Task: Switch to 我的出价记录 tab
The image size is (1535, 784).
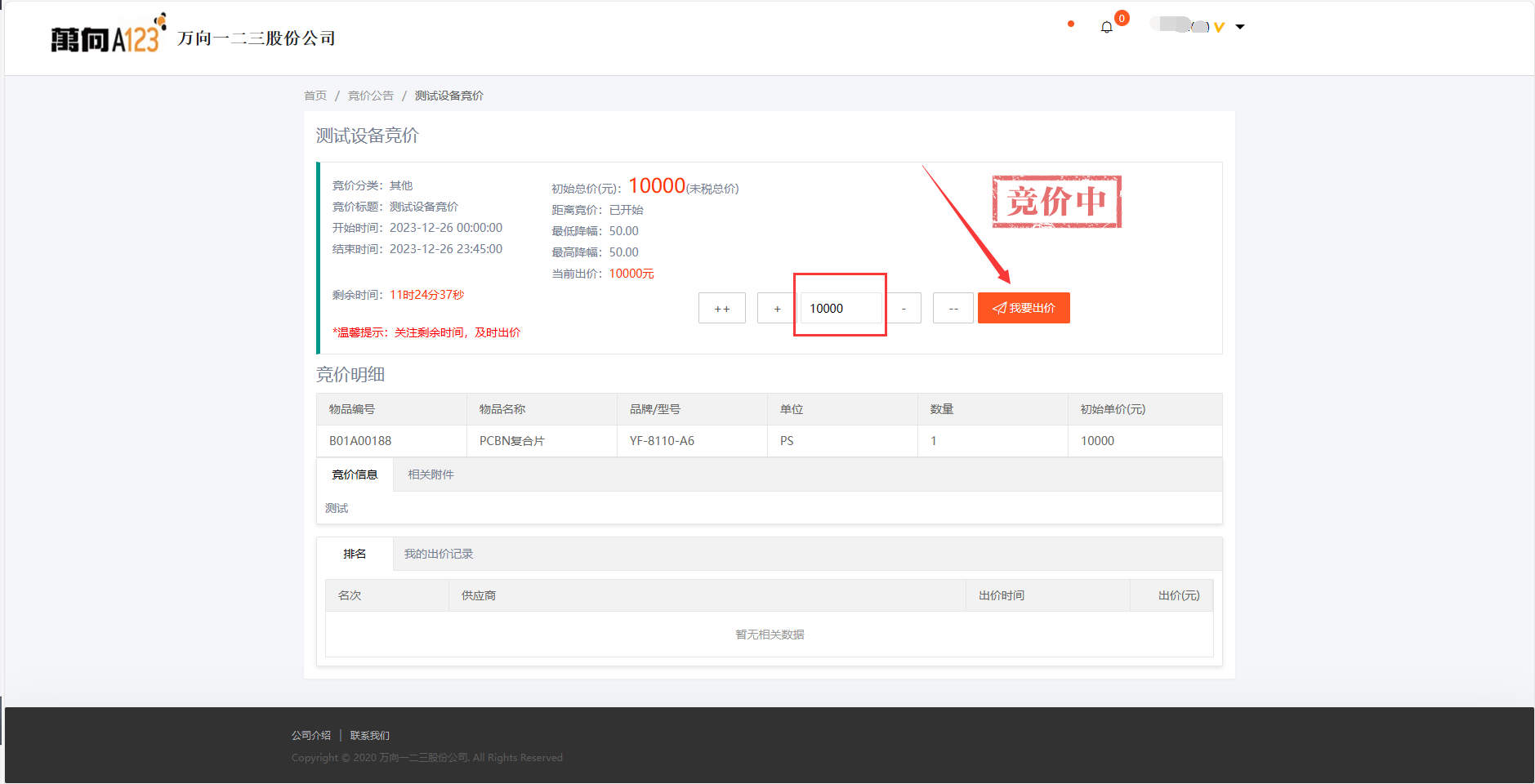Action: click(438, 554)
